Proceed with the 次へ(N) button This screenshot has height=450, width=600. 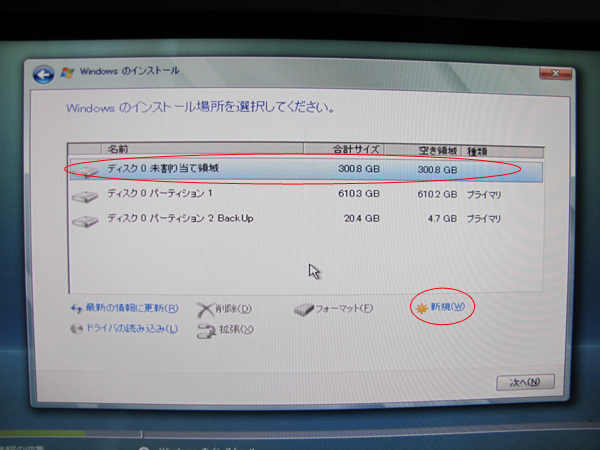tap(525, 382)
